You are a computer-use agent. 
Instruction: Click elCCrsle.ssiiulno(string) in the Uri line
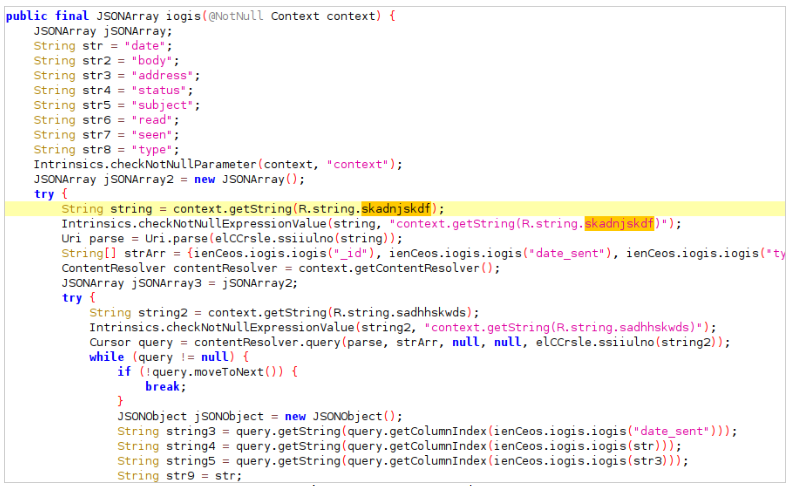(x=305, y=239)
